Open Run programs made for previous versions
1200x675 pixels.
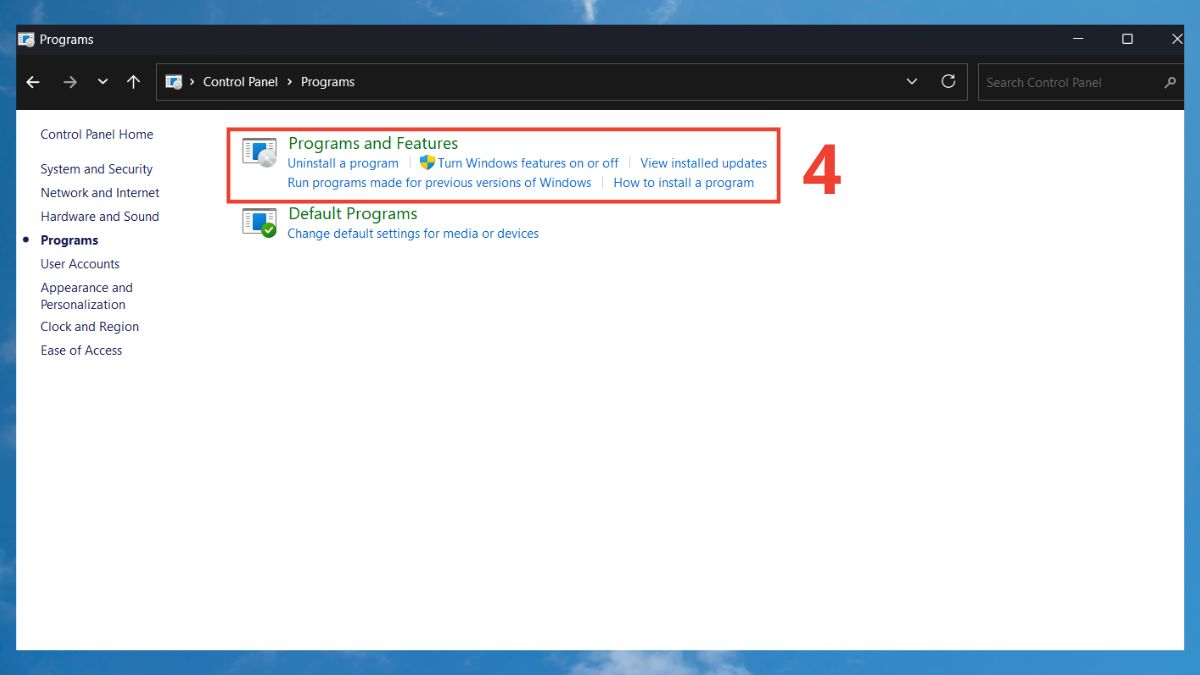pos(439,183)
